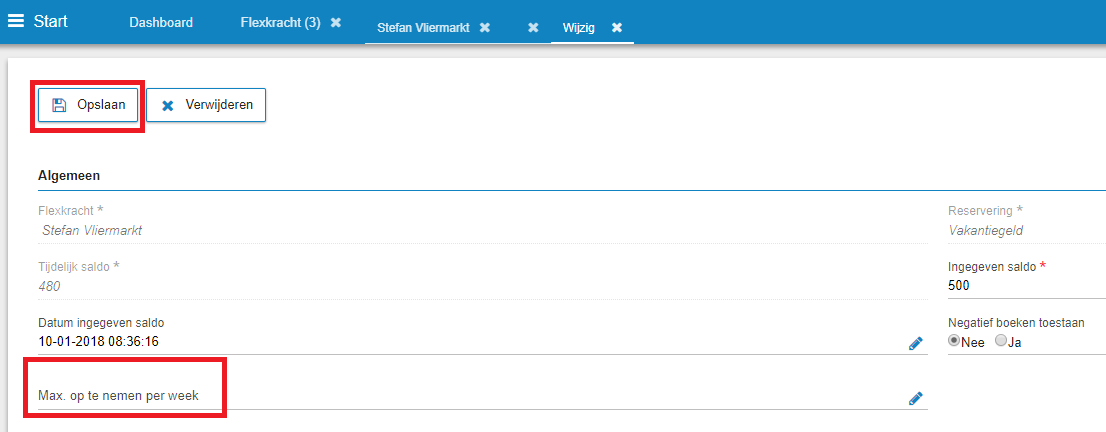Select Nee for Negatief boeken toestaan

954,340
